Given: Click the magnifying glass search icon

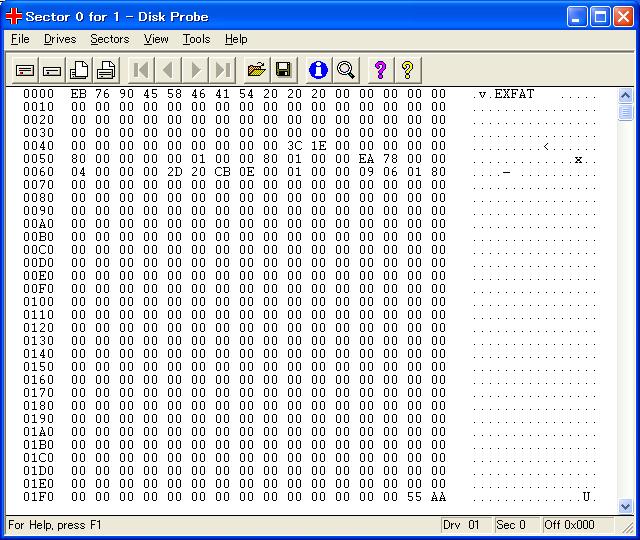Looking at the screenshot, I should click(x=345, y=70).
